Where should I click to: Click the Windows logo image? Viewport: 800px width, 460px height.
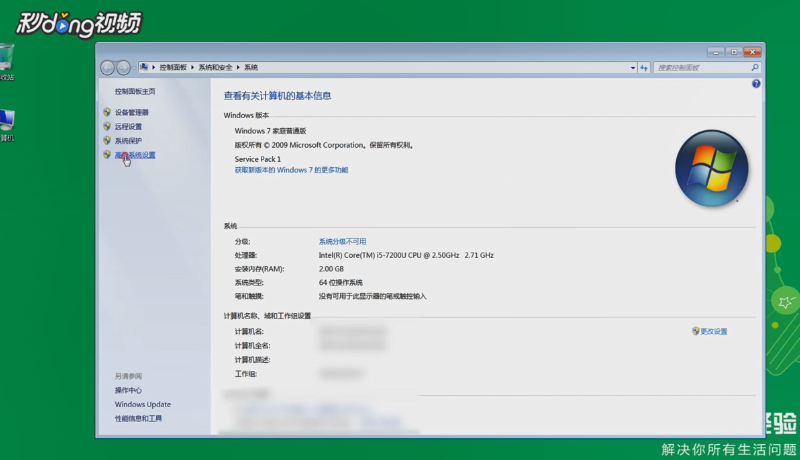pyautogui.click(x=711, y=168)
